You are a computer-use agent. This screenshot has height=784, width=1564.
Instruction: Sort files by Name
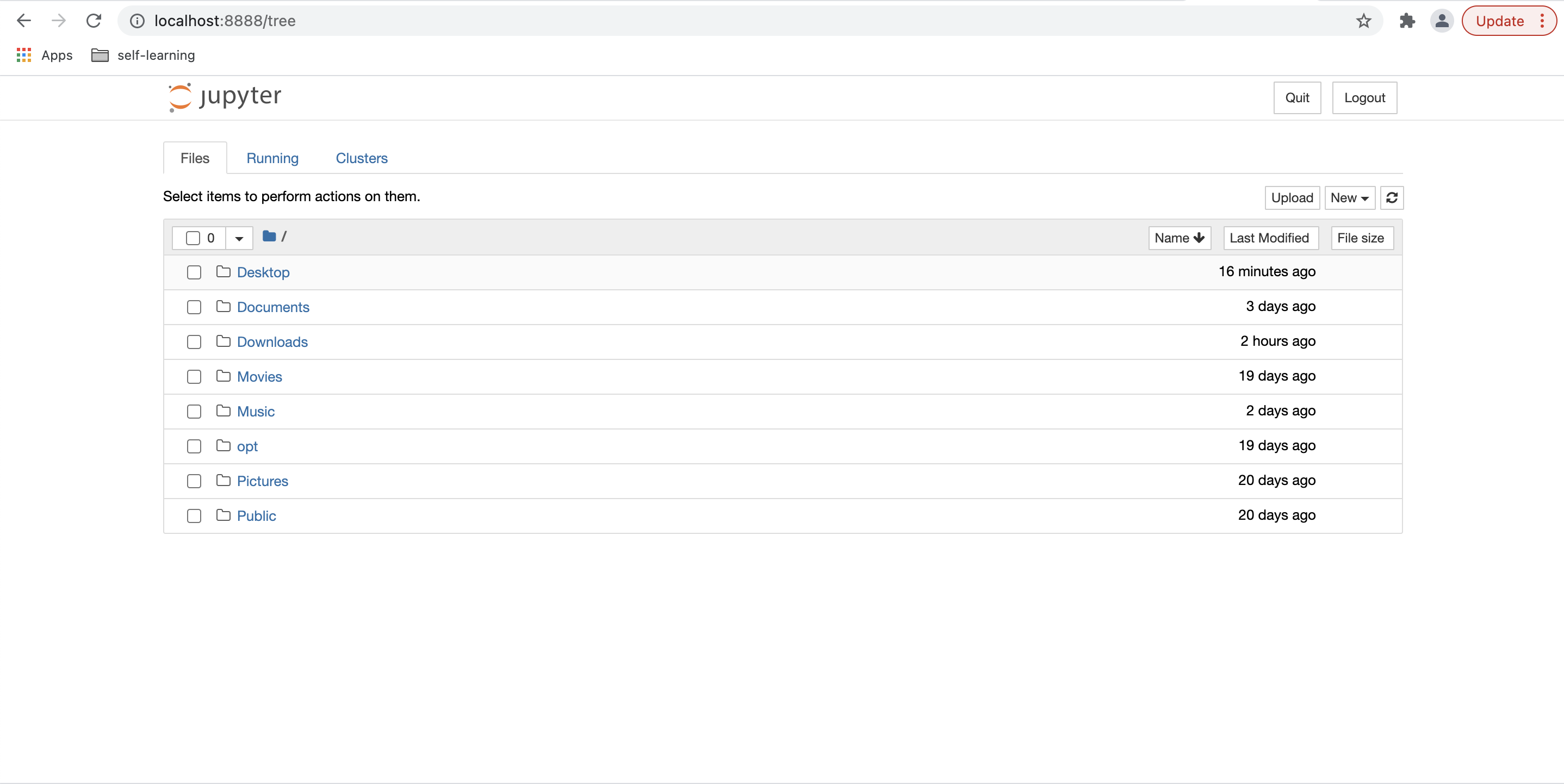1178,238
